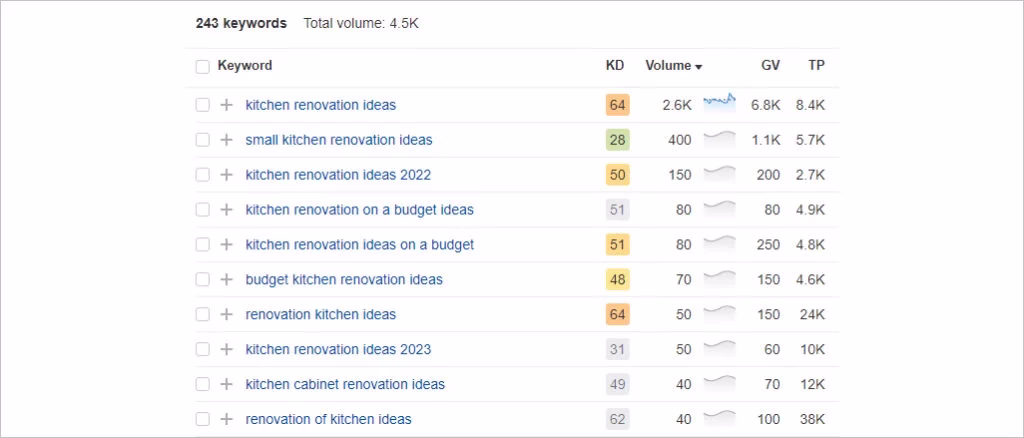Click plus icon for 'renovation kitchen ideas'
Viewport: 1024px width, 438px height.
(226, 315)
